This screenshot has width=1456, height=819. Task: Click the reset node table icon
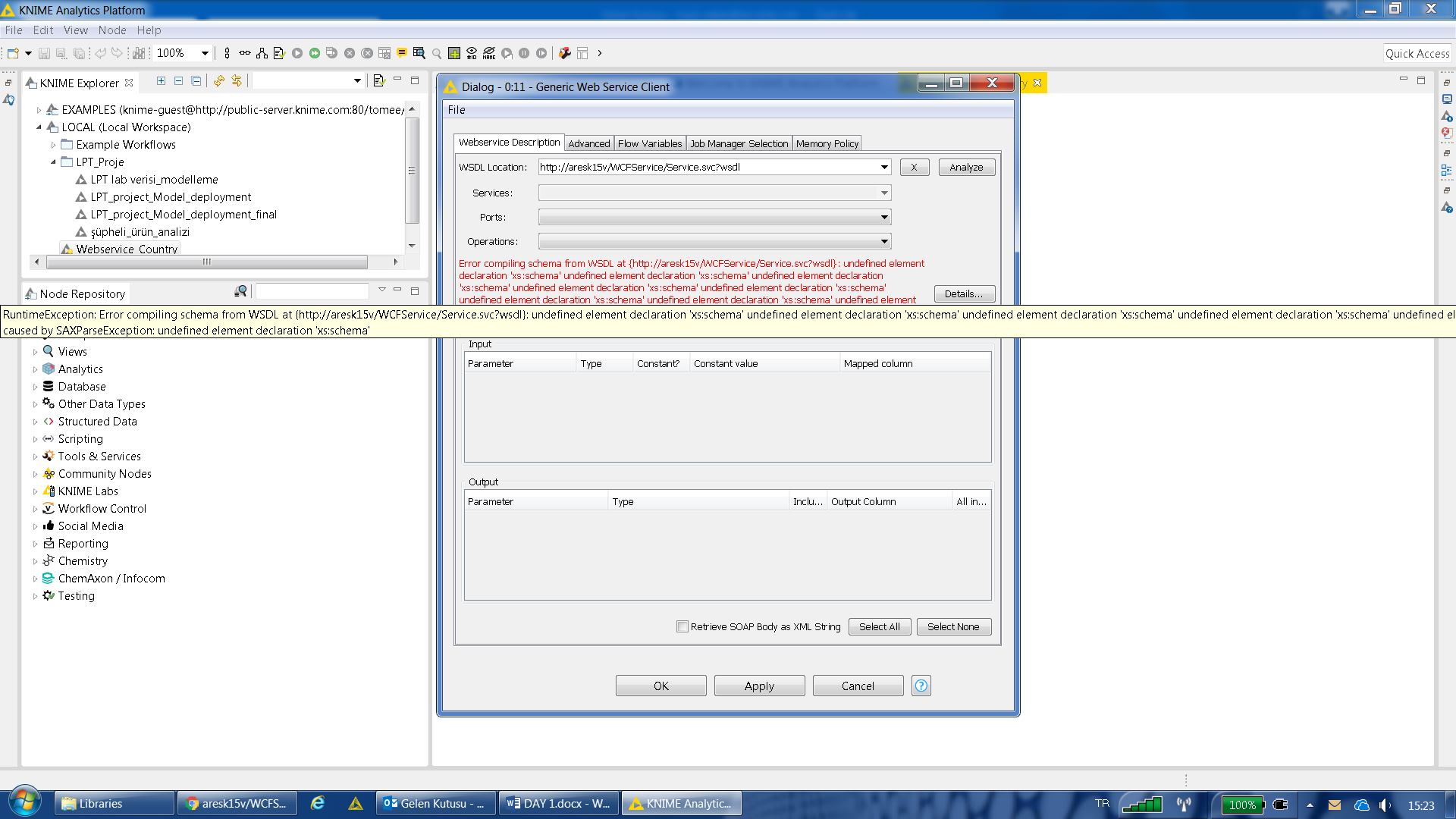pyautogui.click(x=384, y=53)
